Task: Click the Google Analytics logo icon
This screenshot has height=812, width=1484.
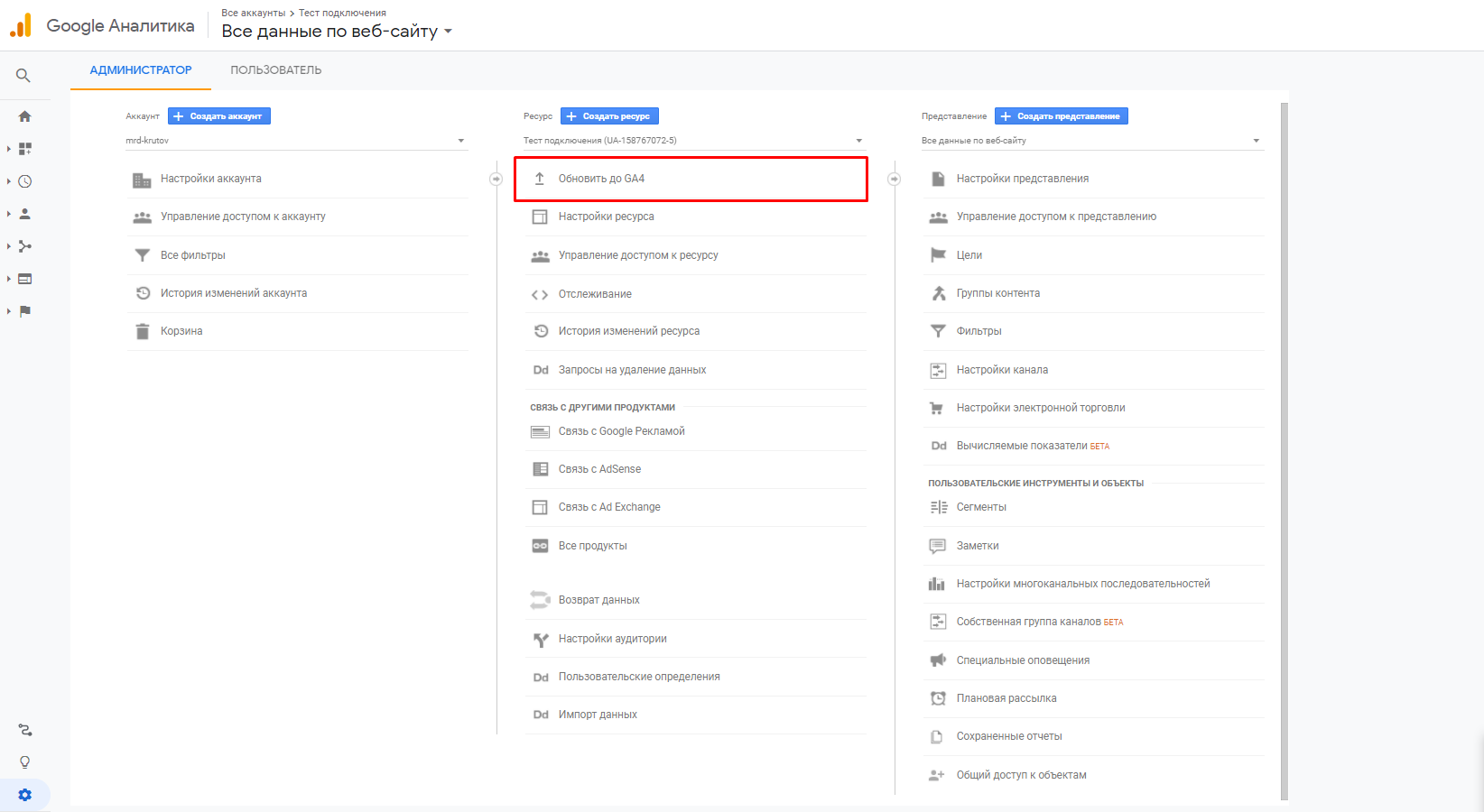Action: 21,25
